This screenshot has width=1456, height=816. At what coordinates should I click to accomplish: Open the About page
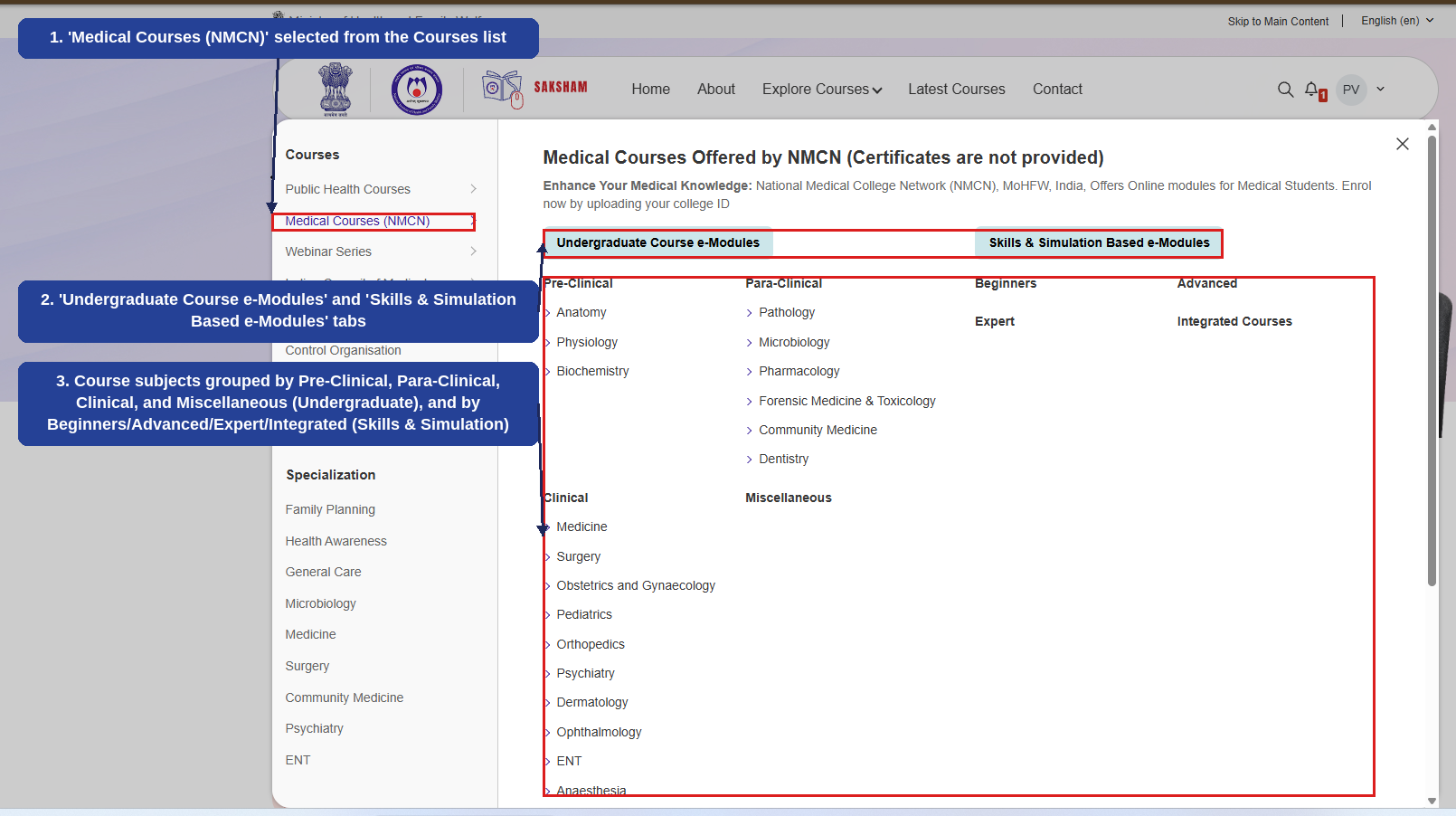pyautogui.click(x=716, y=89)
